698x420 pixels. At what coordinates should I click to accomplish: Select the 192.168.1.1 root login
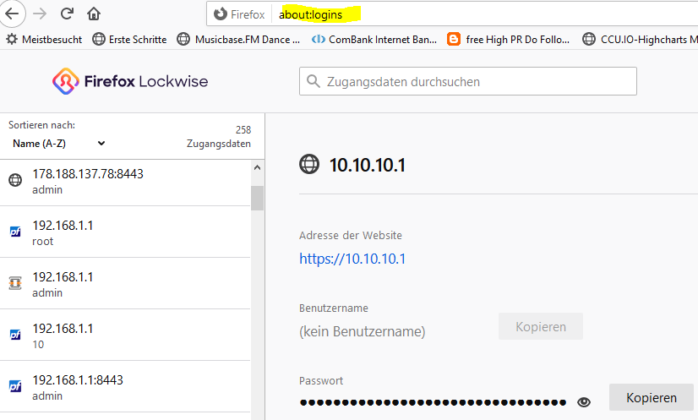pyautogui.click(x=125, y=232)
